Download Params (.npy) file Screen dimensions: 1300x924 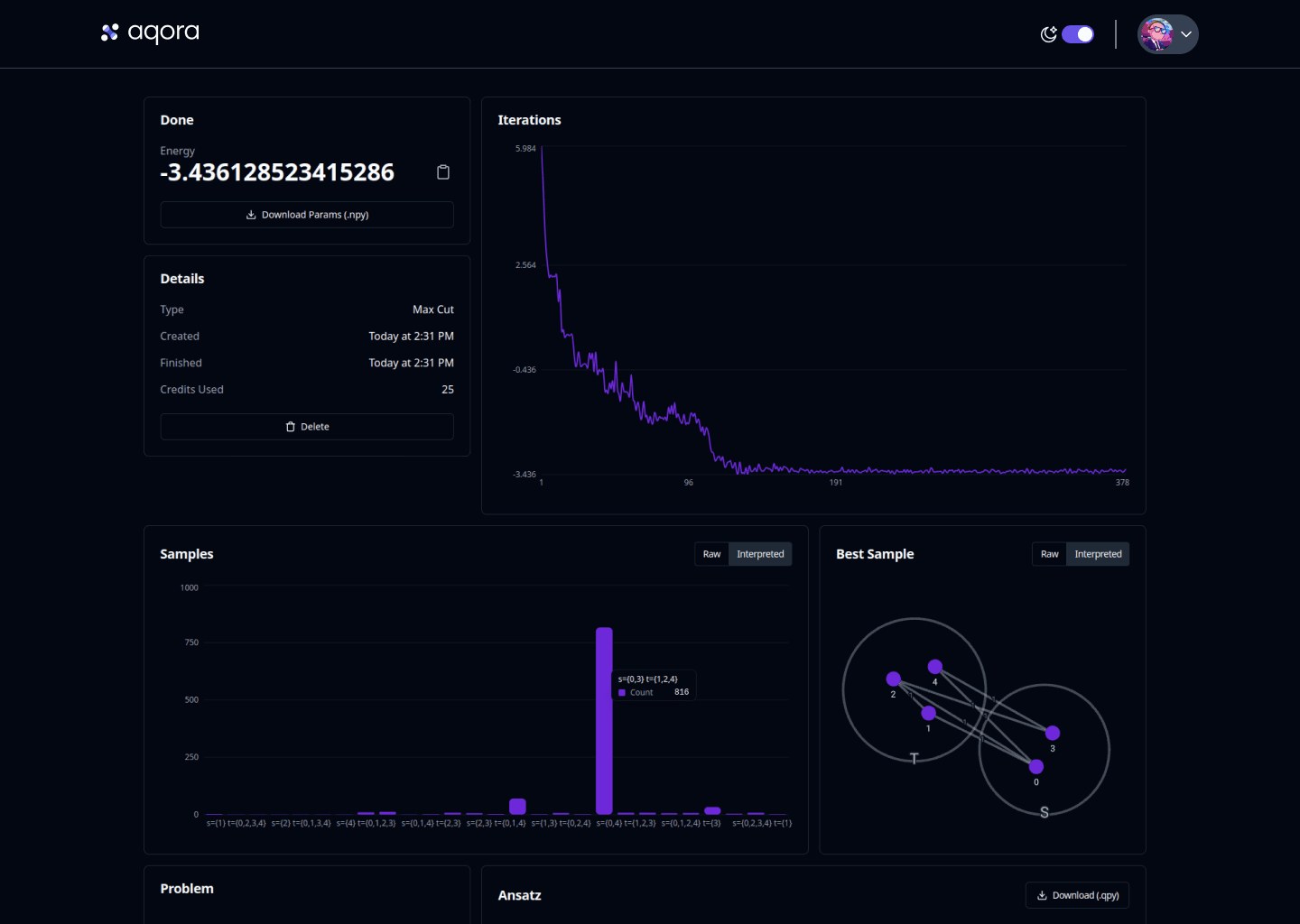coord(307,215)
